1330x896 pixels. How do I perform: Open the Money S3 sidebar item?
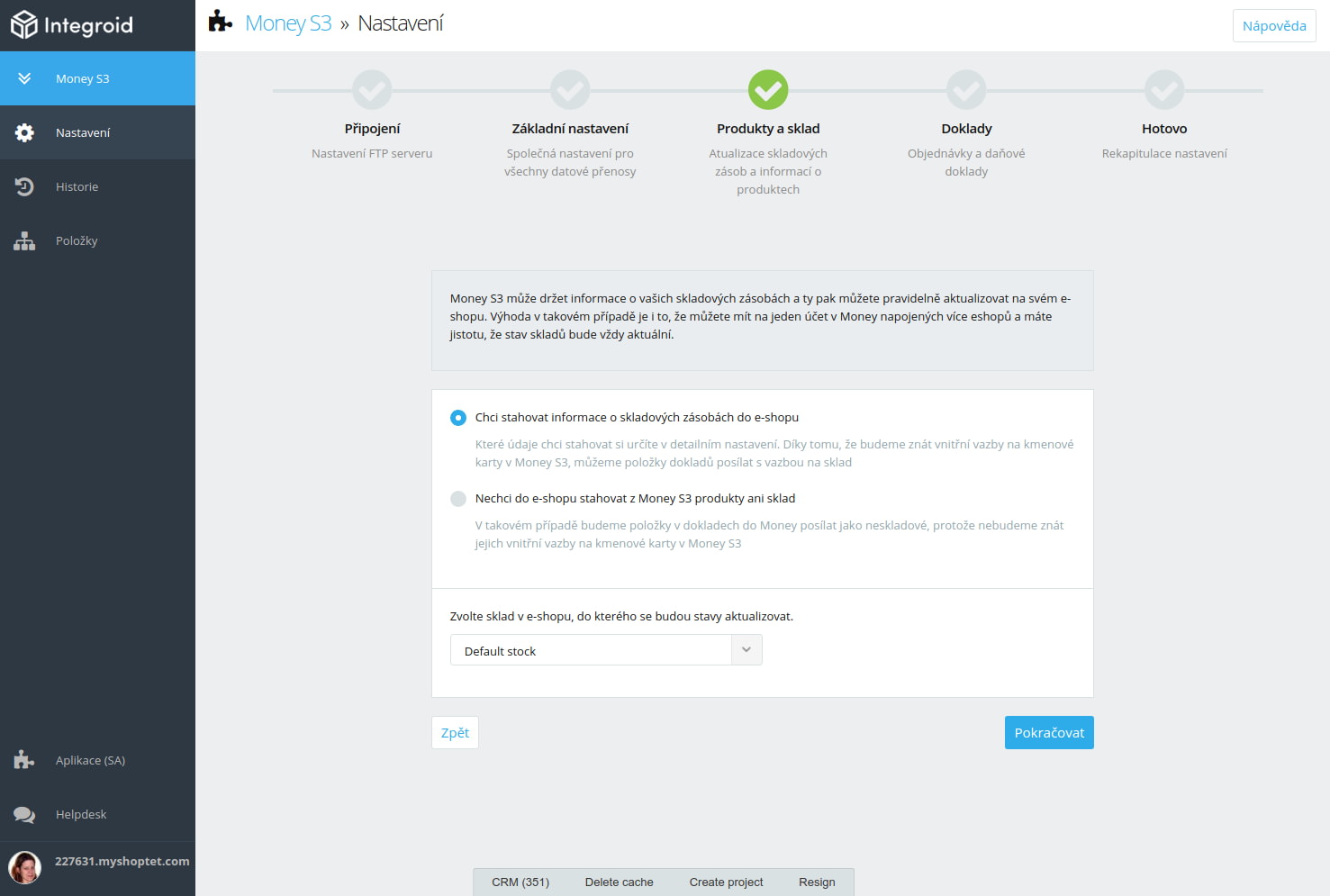point(97,78)
